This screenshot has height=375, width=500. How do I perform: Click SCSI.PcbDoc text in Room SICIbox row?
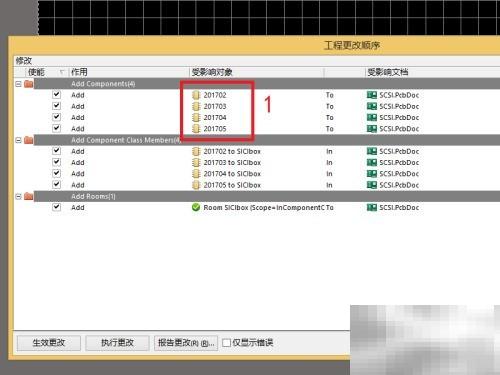399,207
